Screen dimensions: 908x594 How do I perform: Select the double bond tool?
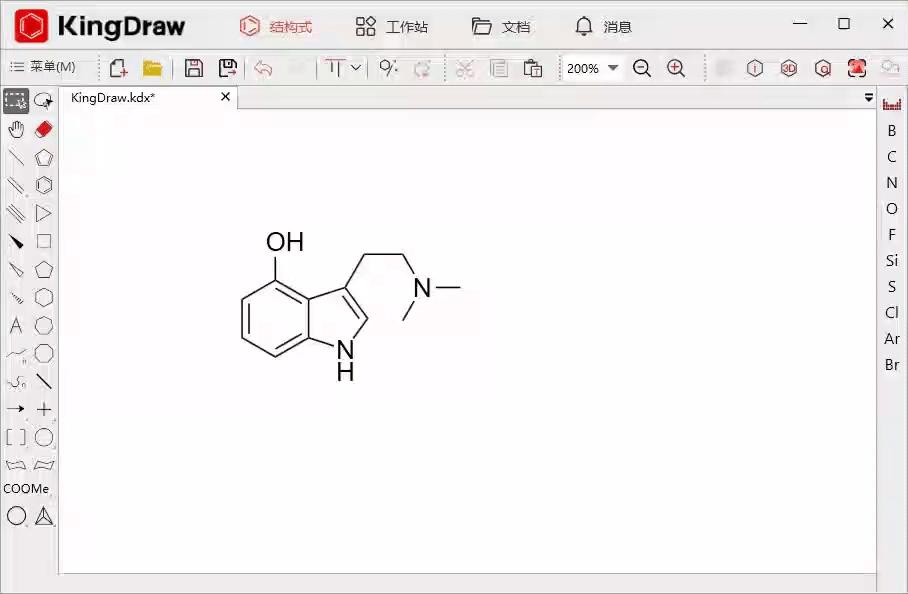pyautogui.click(x=16, y=185)
